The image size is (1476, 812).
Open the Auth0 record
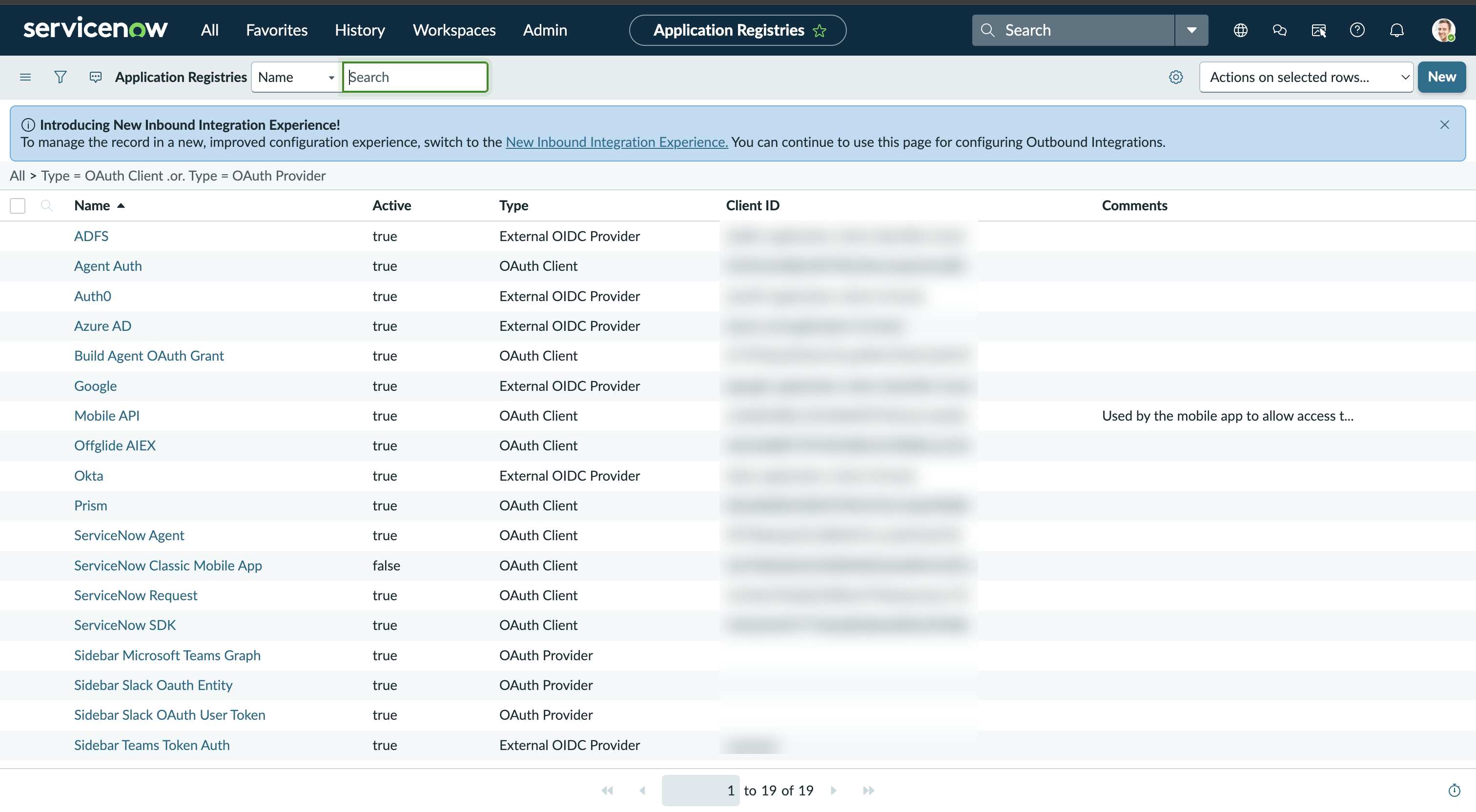point(92,296)
